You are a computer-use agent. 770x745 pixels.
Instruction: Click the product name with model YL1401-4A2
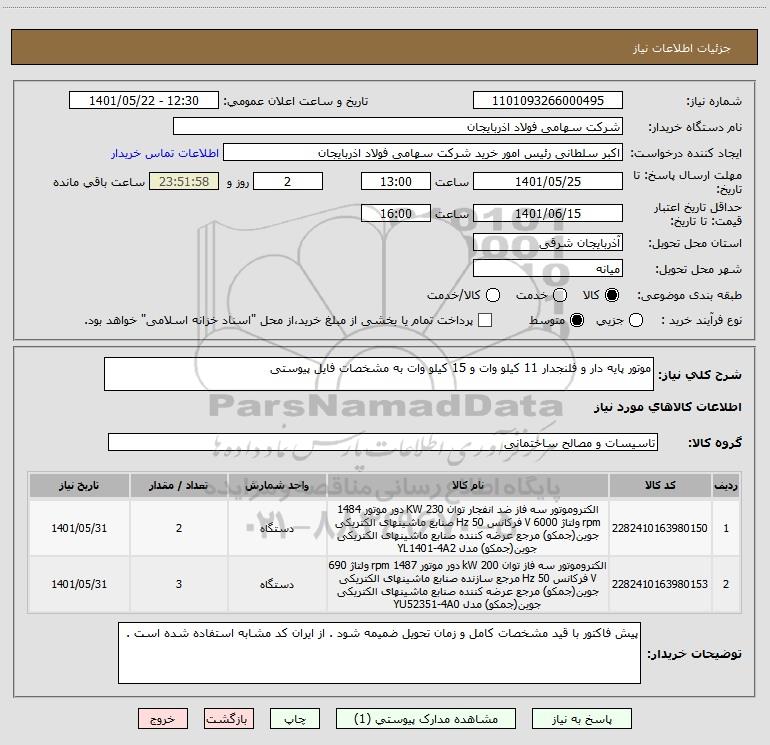pos(468,528)
